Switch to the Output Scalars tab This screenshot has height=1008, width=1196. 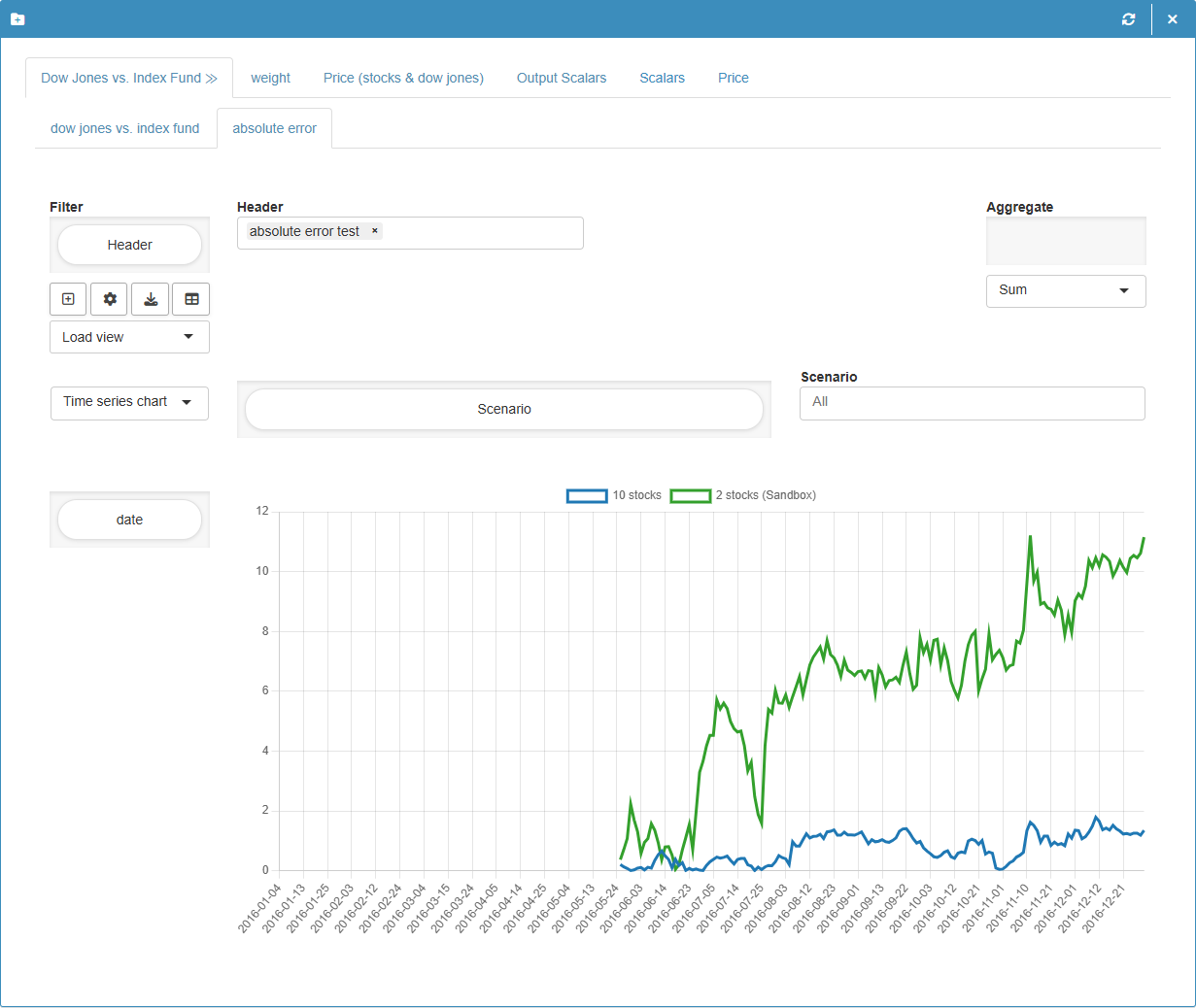tap(562, 78)
